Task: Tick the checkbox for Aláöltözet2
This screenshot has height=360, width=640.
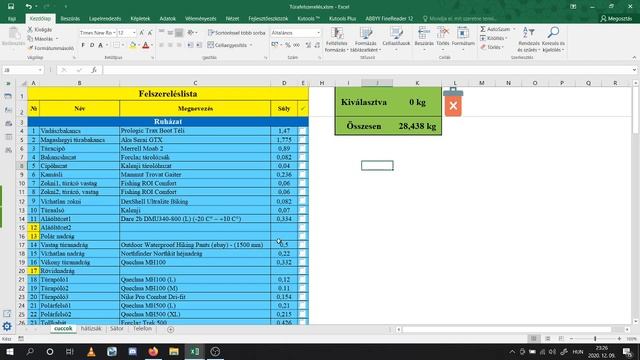Action: 302,227
